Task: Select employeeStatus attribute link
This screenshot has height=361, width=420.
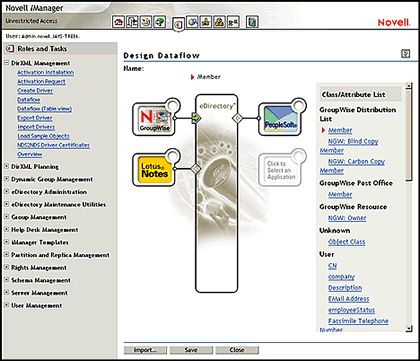Action: click(351, 310)
